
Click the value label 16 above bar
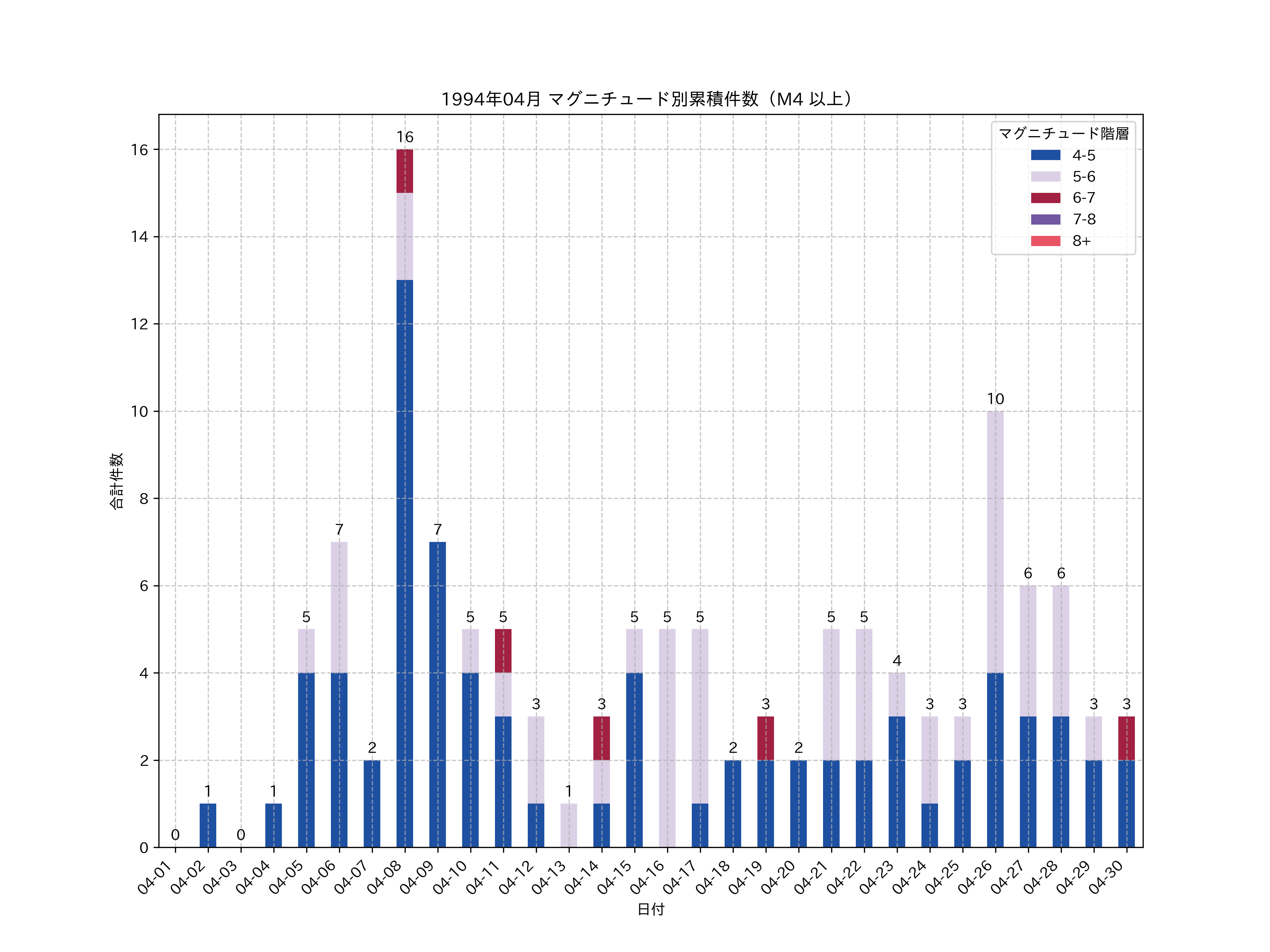405,137
